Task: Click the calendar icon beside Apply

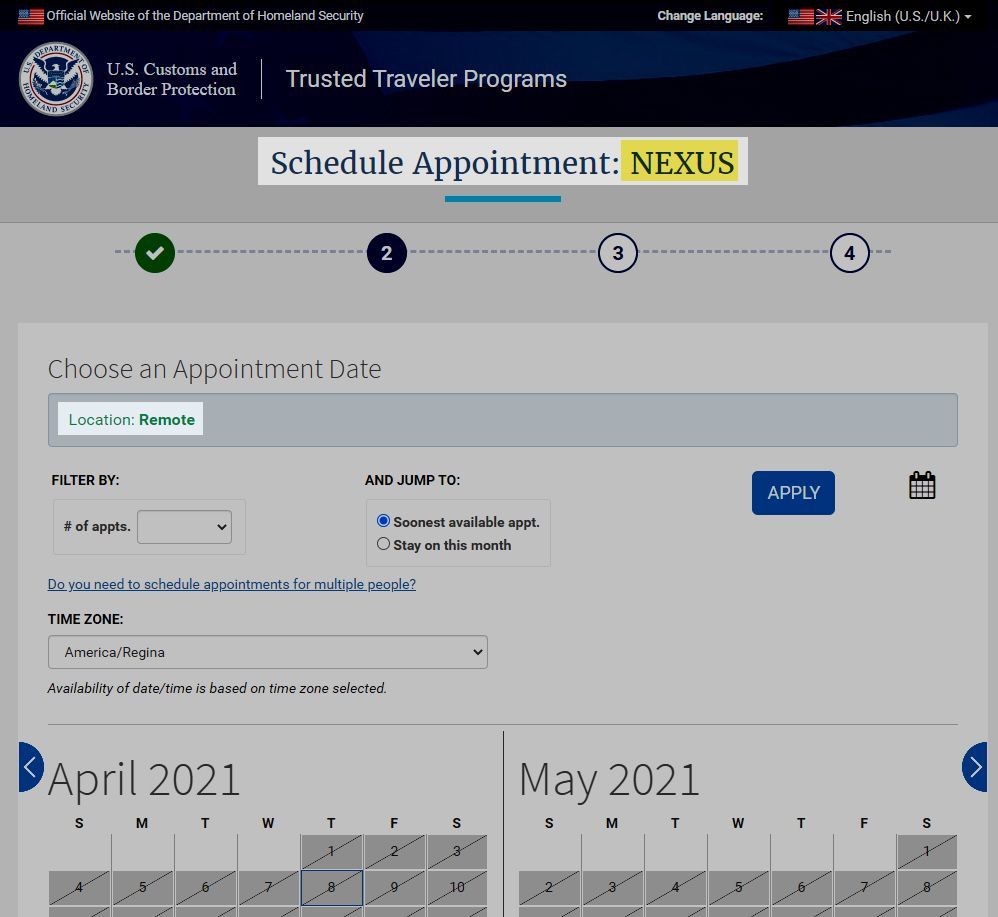Action: click(x=922, y=486)
